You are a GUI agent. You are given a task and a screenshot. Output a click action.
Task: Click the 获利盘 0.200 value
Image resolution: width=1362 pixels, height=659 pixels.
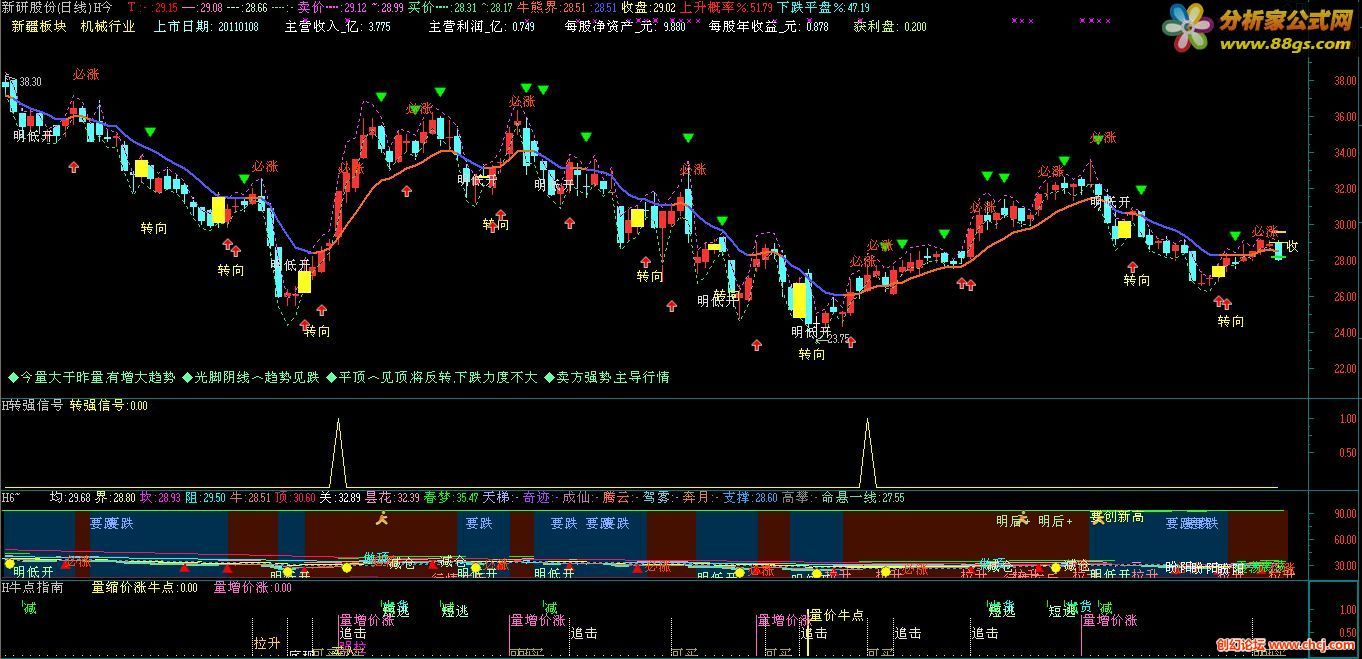coord(890,26)
